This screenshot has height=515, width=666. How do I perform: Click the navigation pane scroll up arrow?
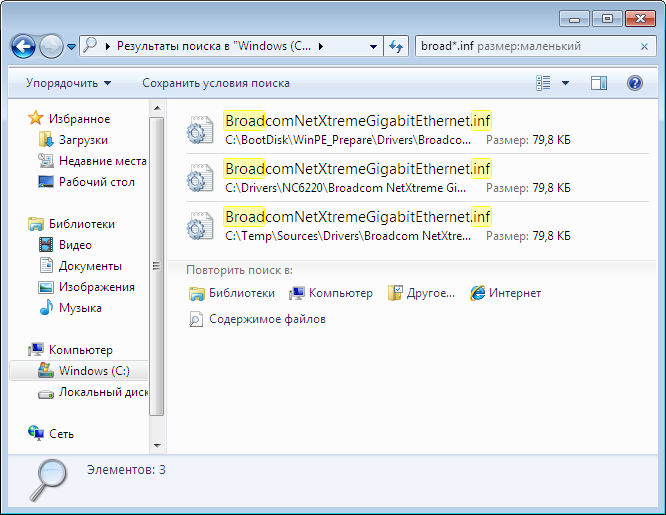point(157,108)
